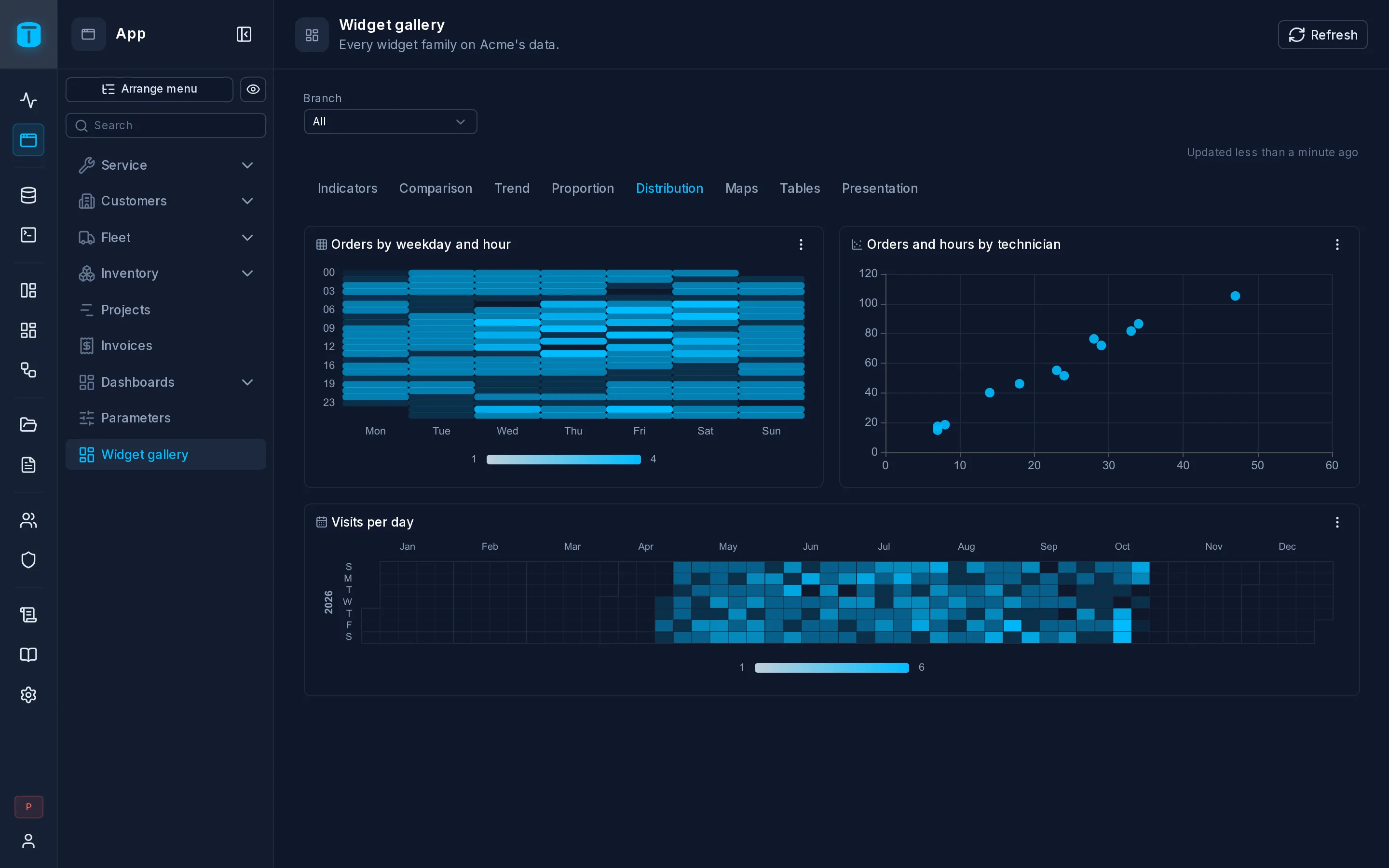Open the terminal console icon in left rail

coord(28,235)
